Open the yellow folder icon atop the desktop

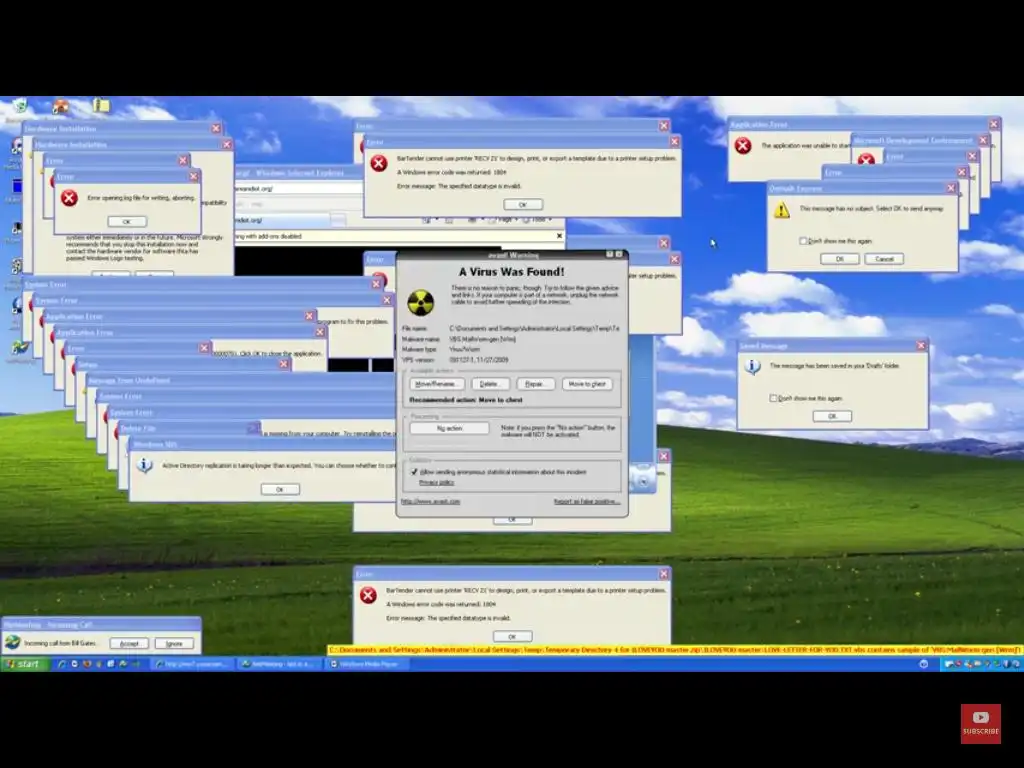pos(101,105)
